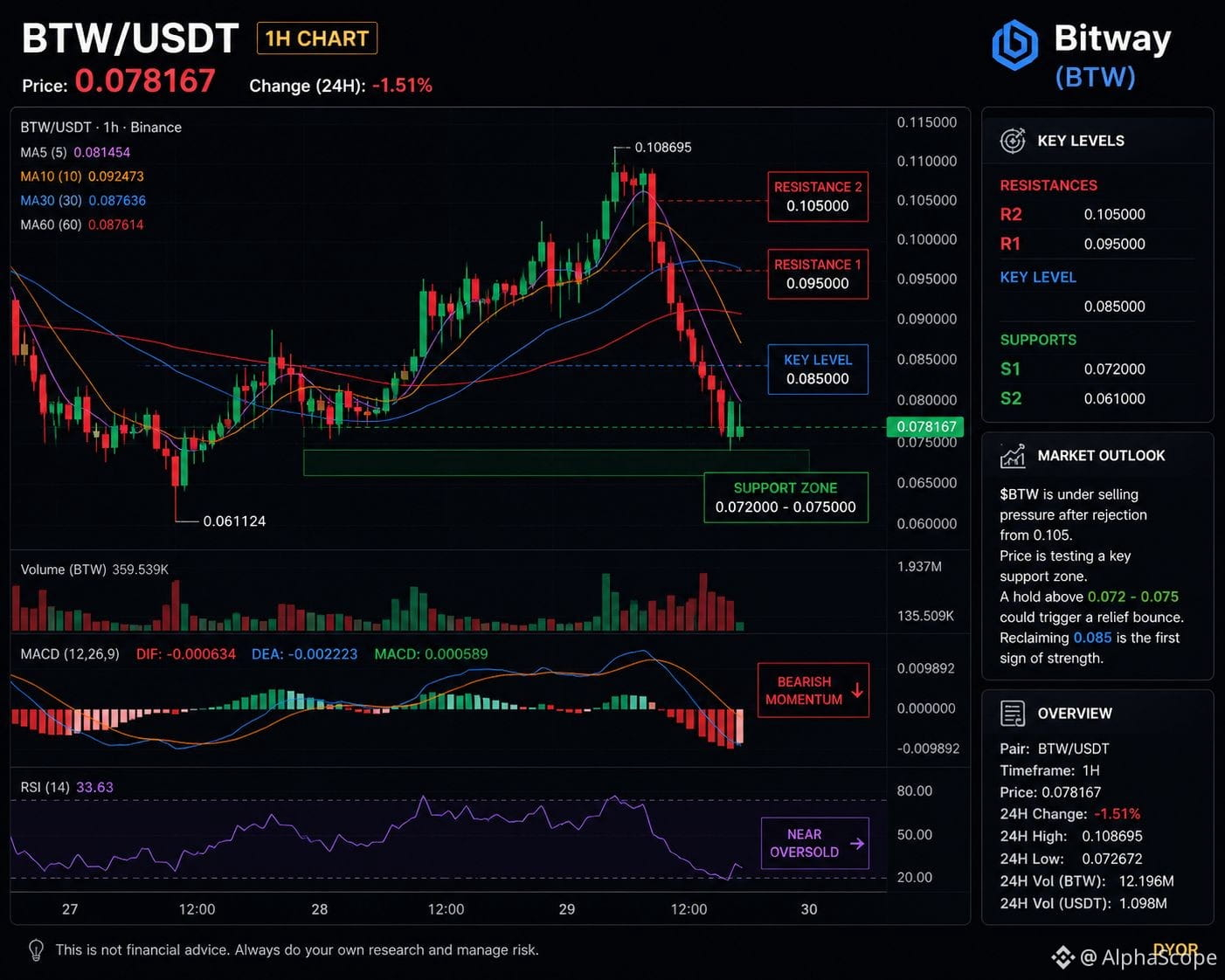Click the green MACD: 0.000589 value

pos(431,654)
